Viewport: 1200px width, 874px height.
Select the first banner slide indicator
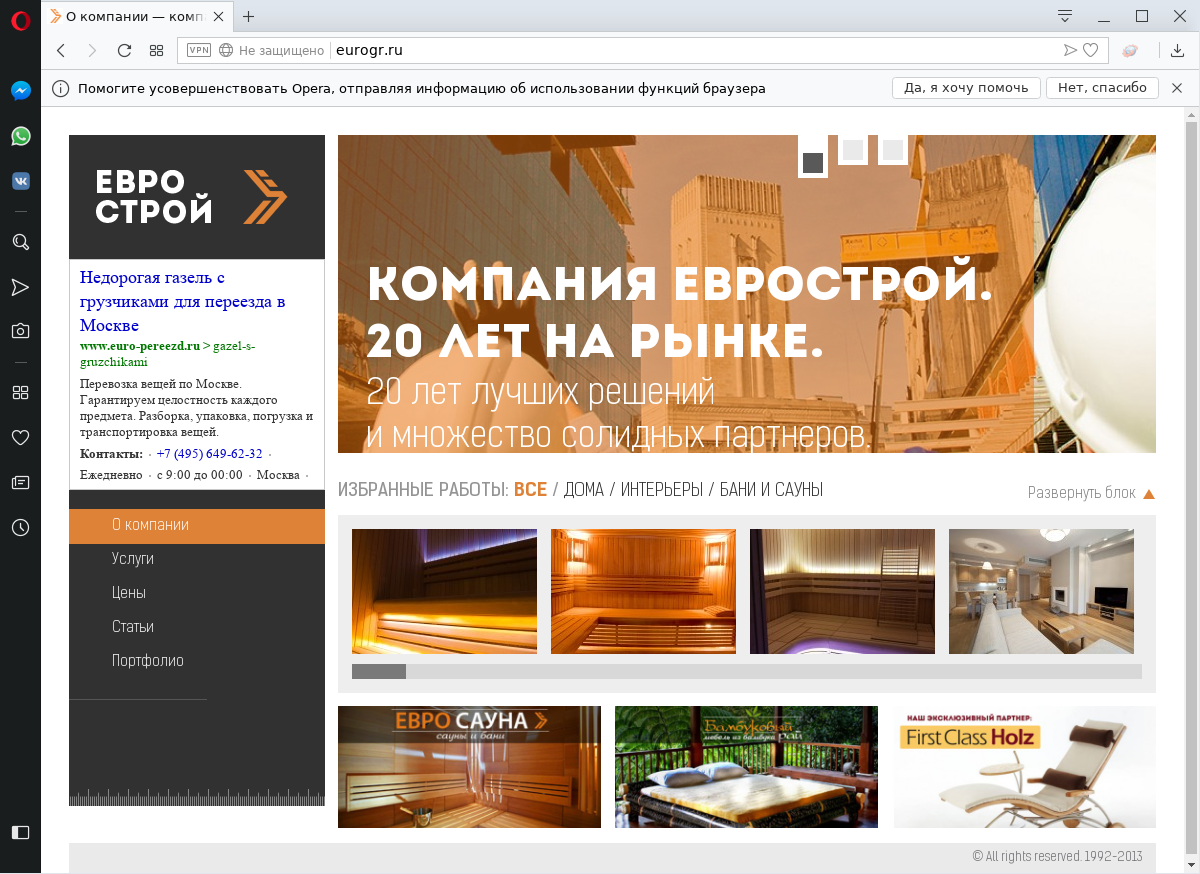(813, 158)
